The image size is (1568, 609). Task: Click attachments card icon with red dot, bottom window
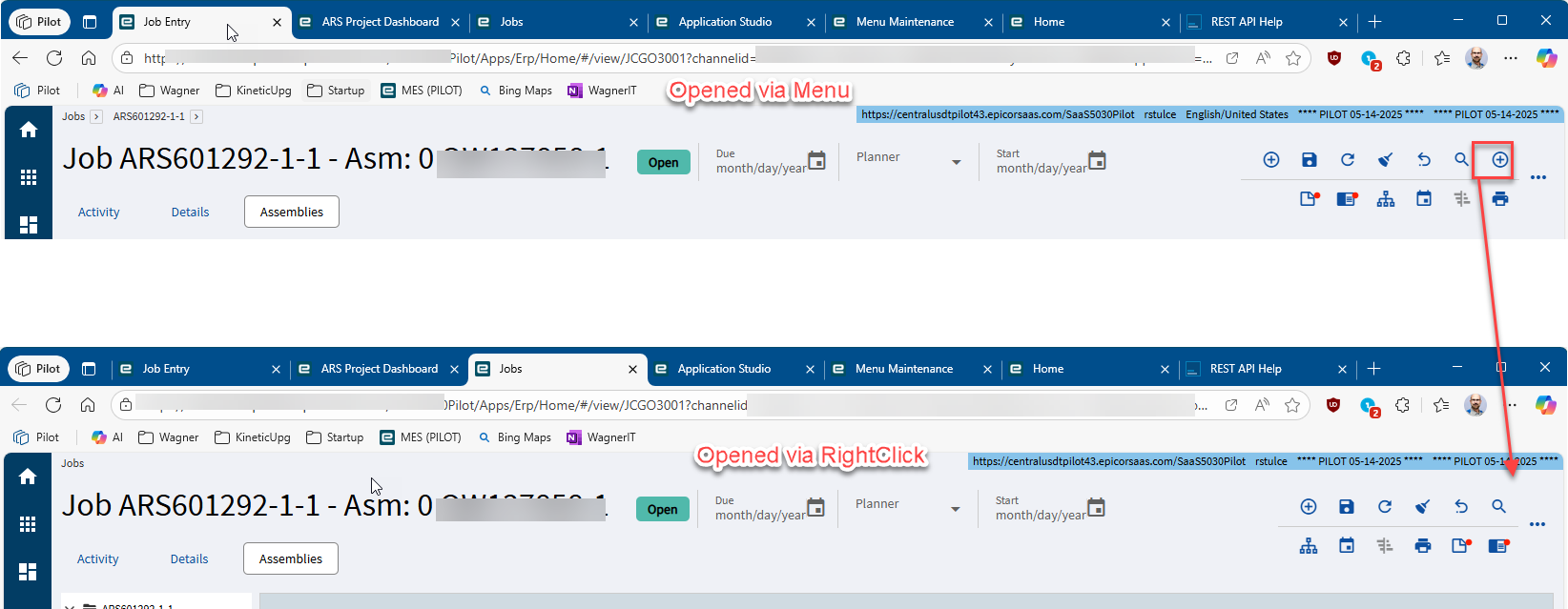coord(1499,546)
